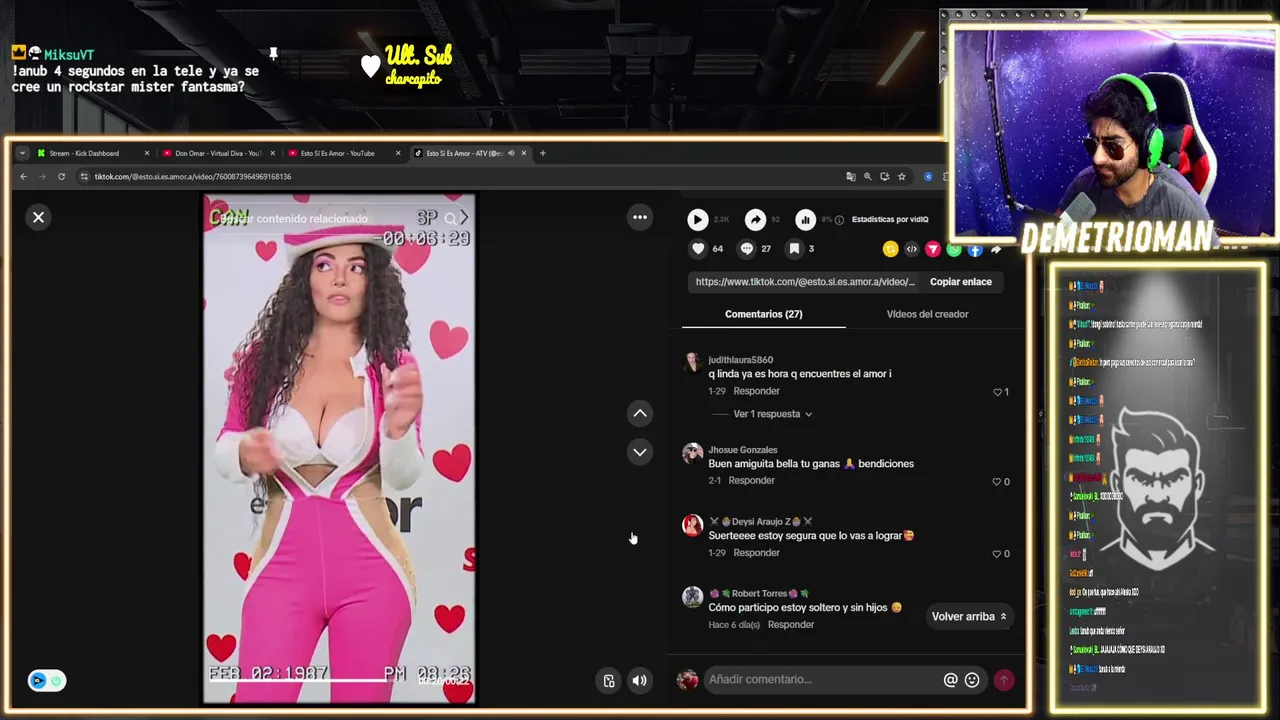The width and height of the screenshot is (1280, 720).
Task: Go forward in browser history
Action: (42, 177)
